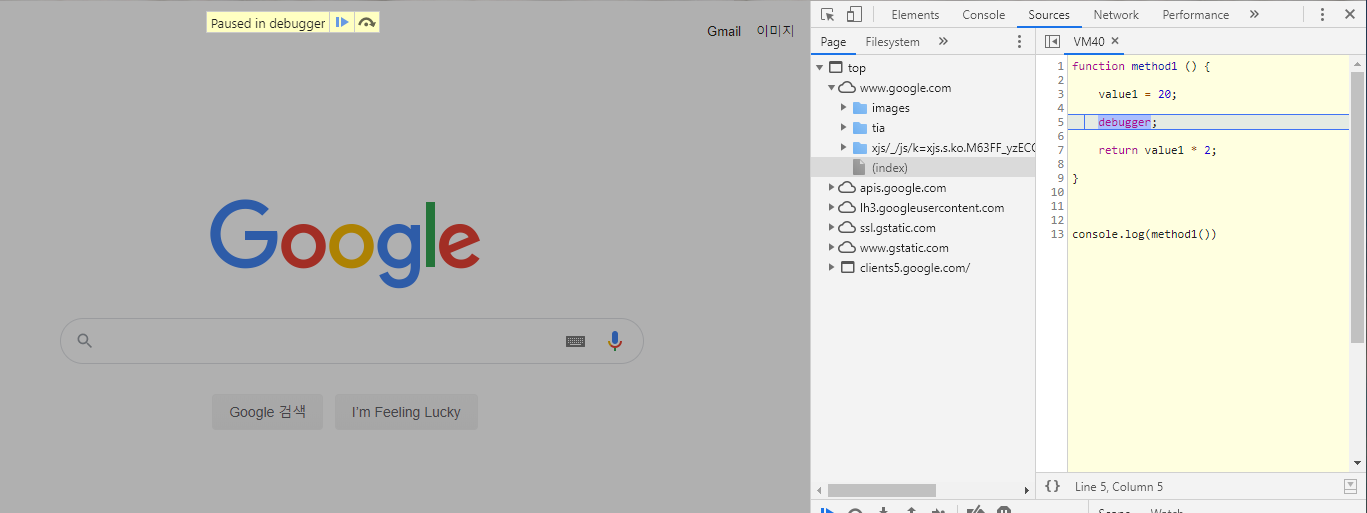Screen dimensions: 1367x513
Task: Click the I'm Feeling Lucky button
Action: pyautogui.click(x=406, y=412)
